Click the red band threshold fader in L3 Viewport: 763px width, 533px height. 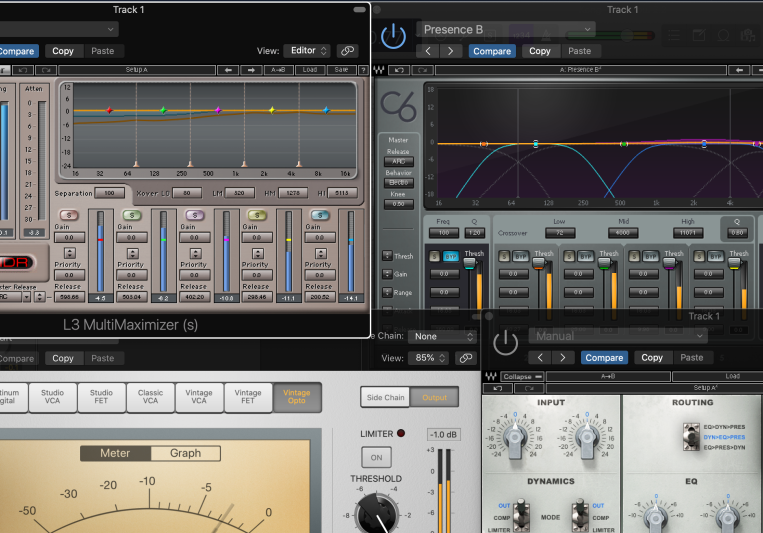(x=100, y=240)
